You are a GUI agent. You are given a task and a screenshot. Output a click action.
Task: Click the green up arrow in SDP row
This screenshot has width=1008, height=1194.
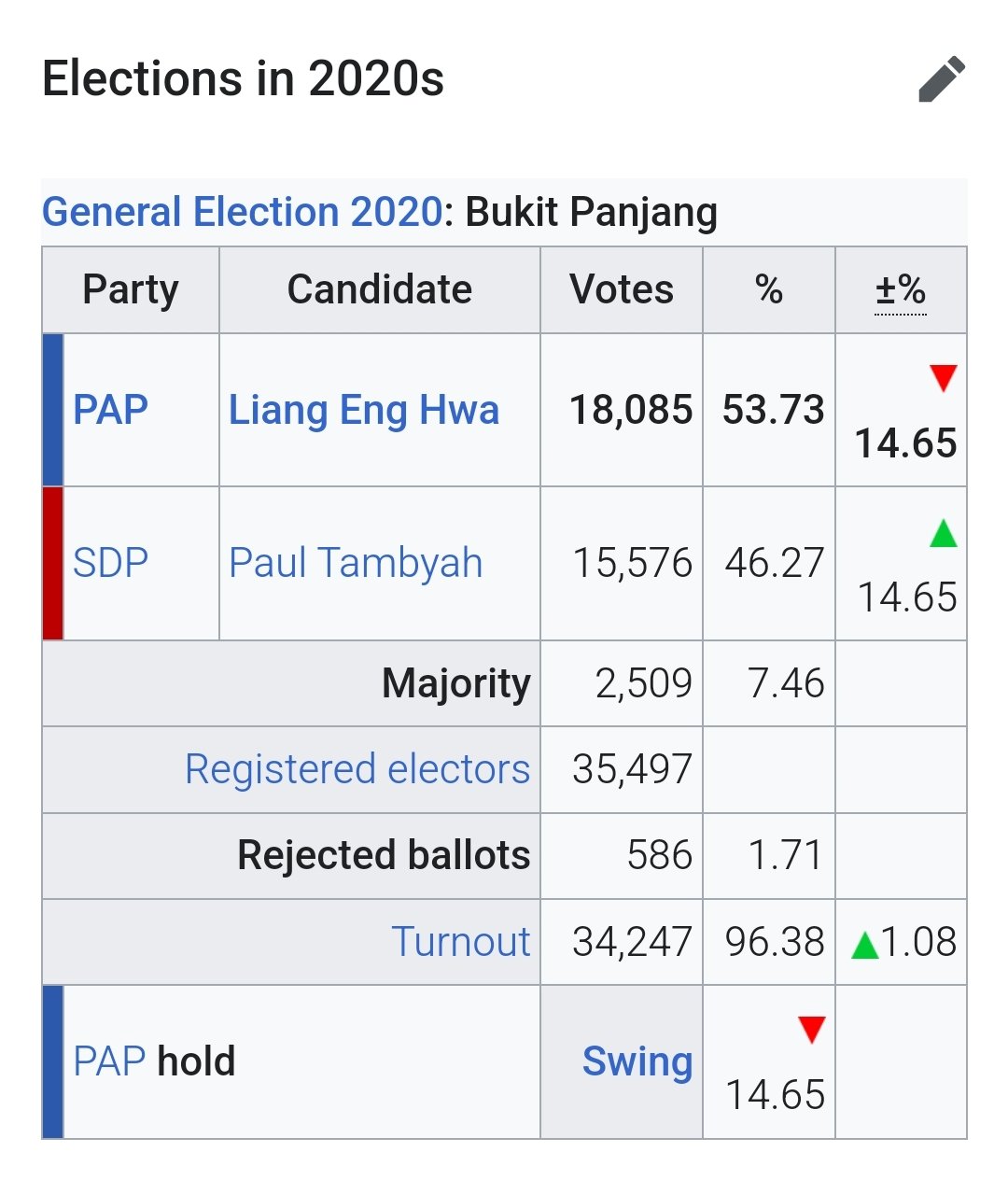(x=944, y=533)
